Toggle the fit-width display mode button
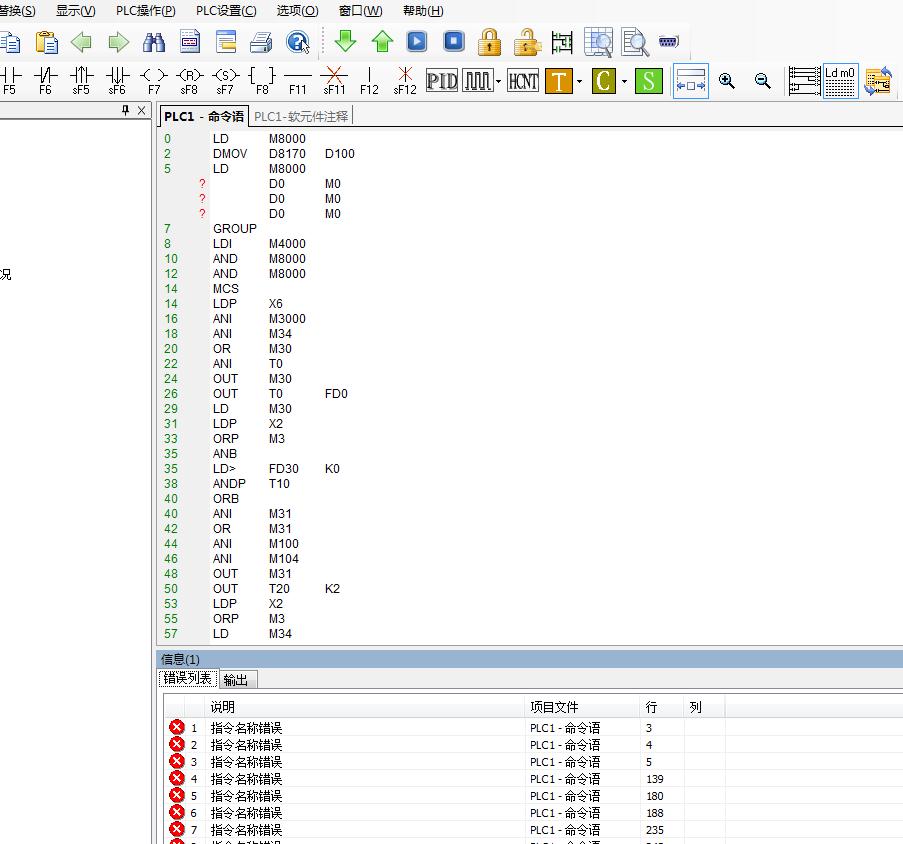This screenshot has height=844, width=903. [x=690, y=81]
